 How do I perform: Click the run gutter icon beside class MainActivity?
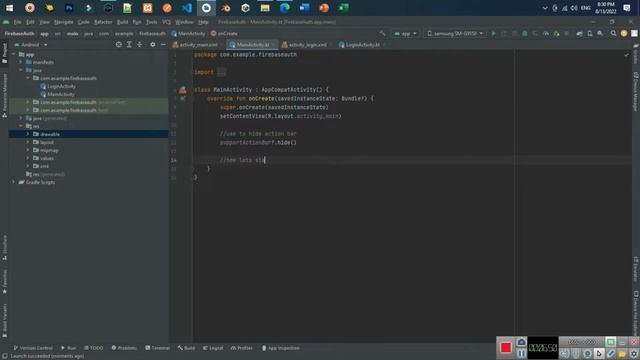click(182, 90)
